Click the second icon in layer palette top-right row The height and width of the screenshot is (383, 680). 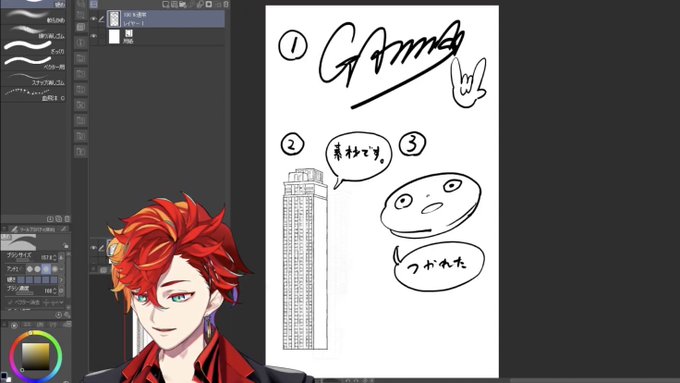[174, 4]
